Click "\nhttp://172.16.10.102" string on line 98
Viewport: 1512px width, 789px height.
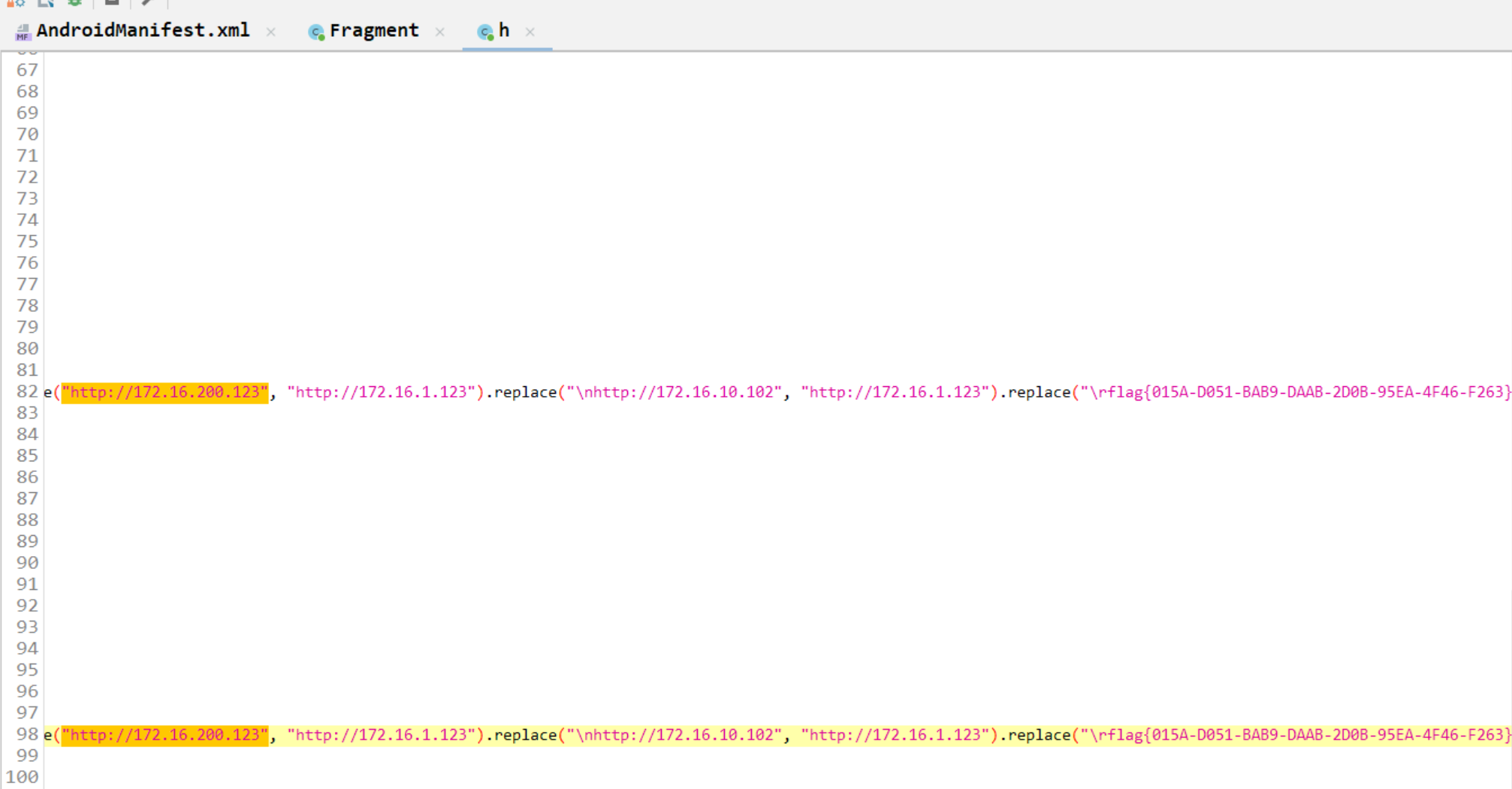pos(674,735)
